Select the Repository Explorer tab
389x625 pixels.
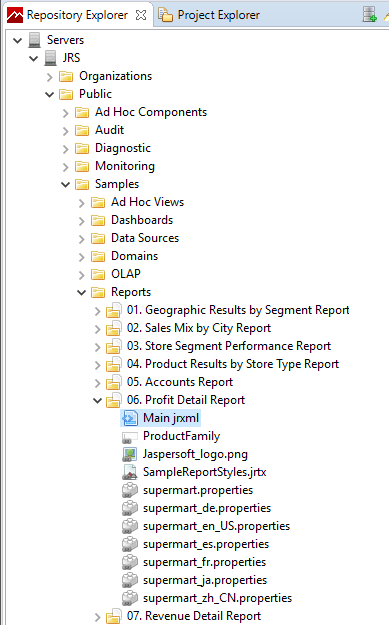pos(77,15)
